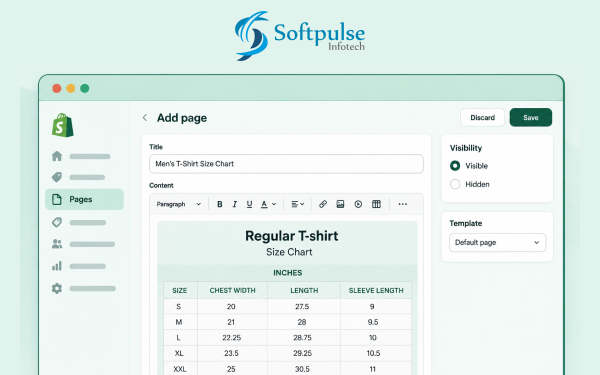This screenshot has width=600, height=375.
Task: Open the settings gear icon
Action: 57,288
